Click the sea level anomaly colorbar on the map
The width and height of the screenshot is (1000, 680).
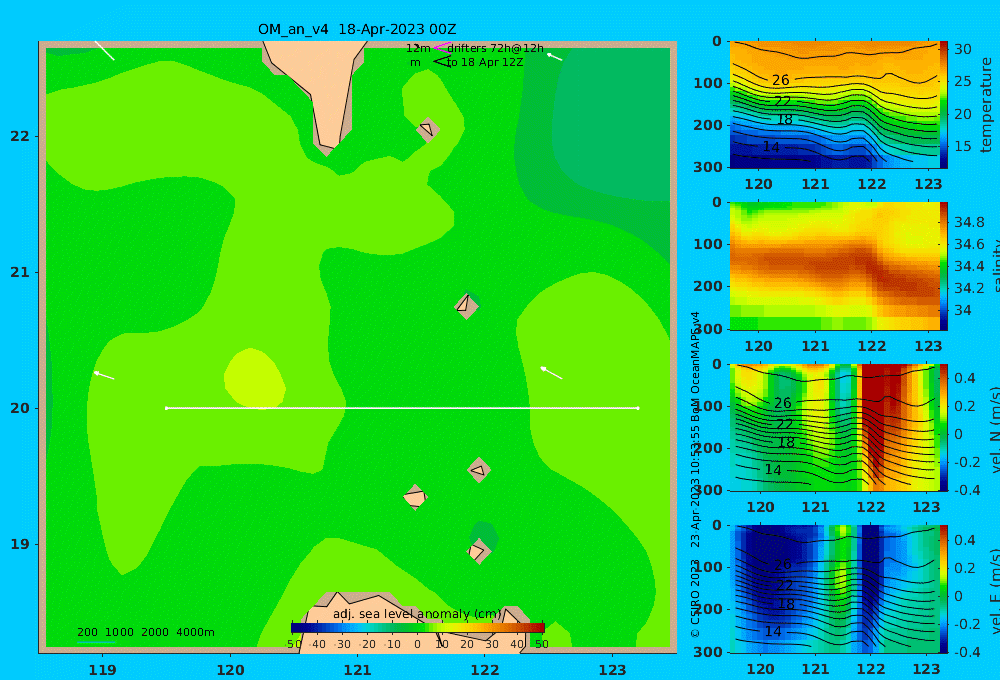point(417,628)
